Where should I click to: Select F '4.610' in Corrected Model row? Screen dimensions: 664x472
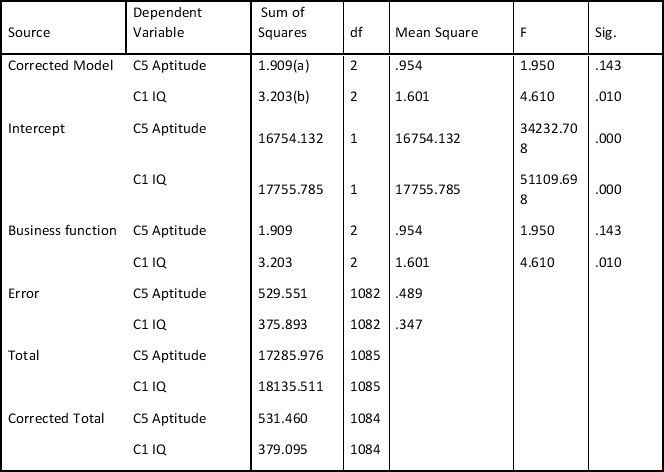(x=537, y=97)
